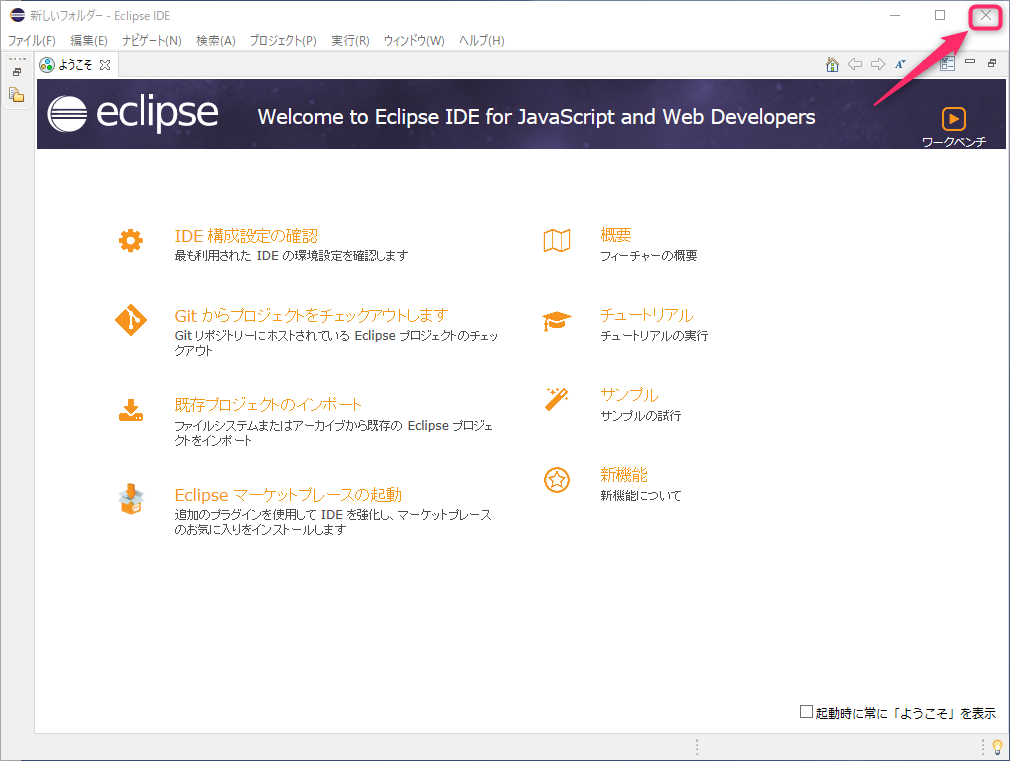
Task: Enable 起動時に常に「ようこそ」を表示 checkbox
Action: pyautogui.click(x=806, y=712)
